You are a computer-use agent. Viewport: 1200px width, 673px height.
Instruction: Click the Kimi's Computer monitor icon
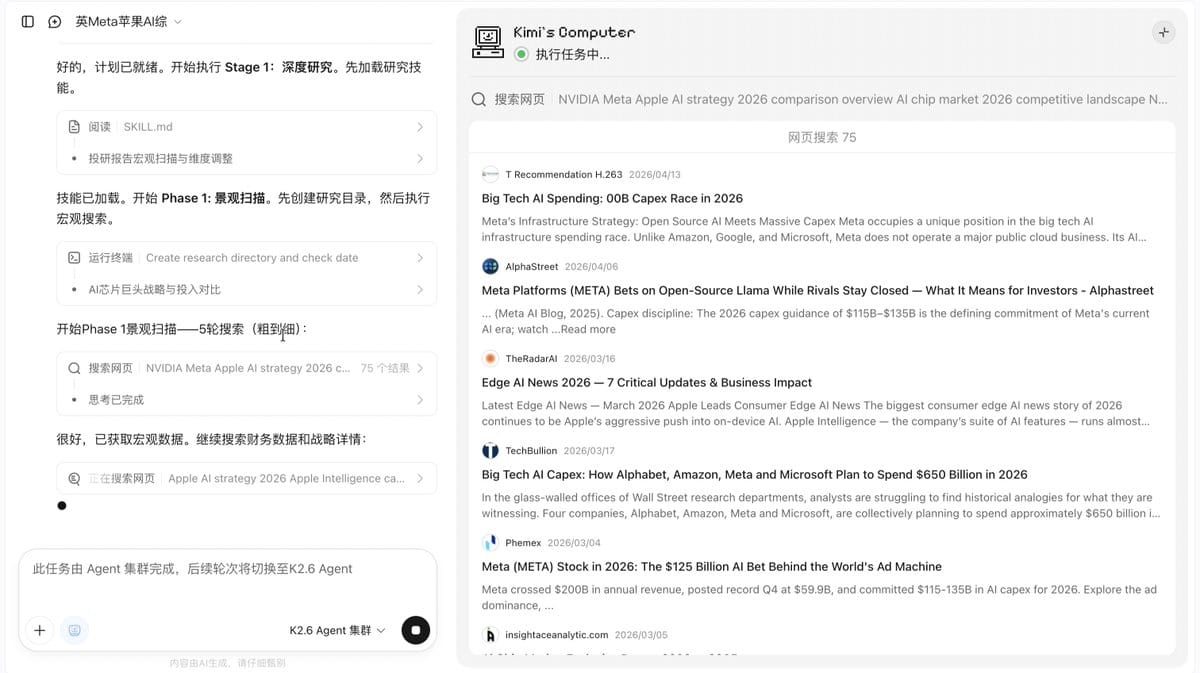pos(487,42)
